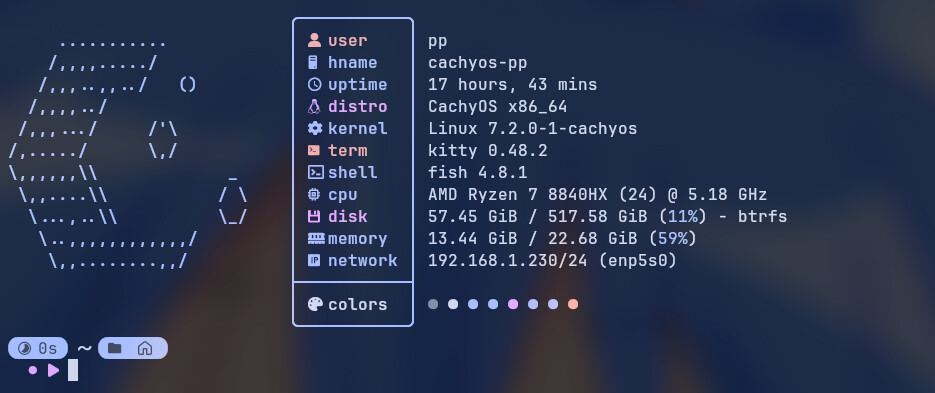935x393 pixels.
Task: Click the 'term' label
Action: pos(348,151)
